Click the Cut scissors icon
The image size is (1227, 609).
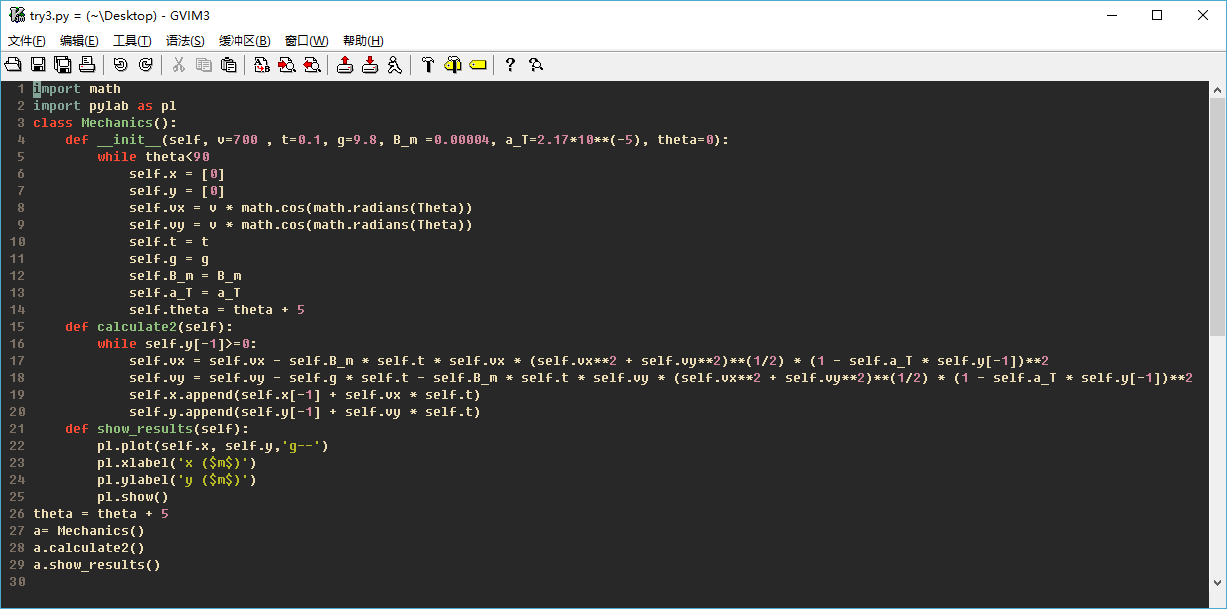[x=179, y=65]
